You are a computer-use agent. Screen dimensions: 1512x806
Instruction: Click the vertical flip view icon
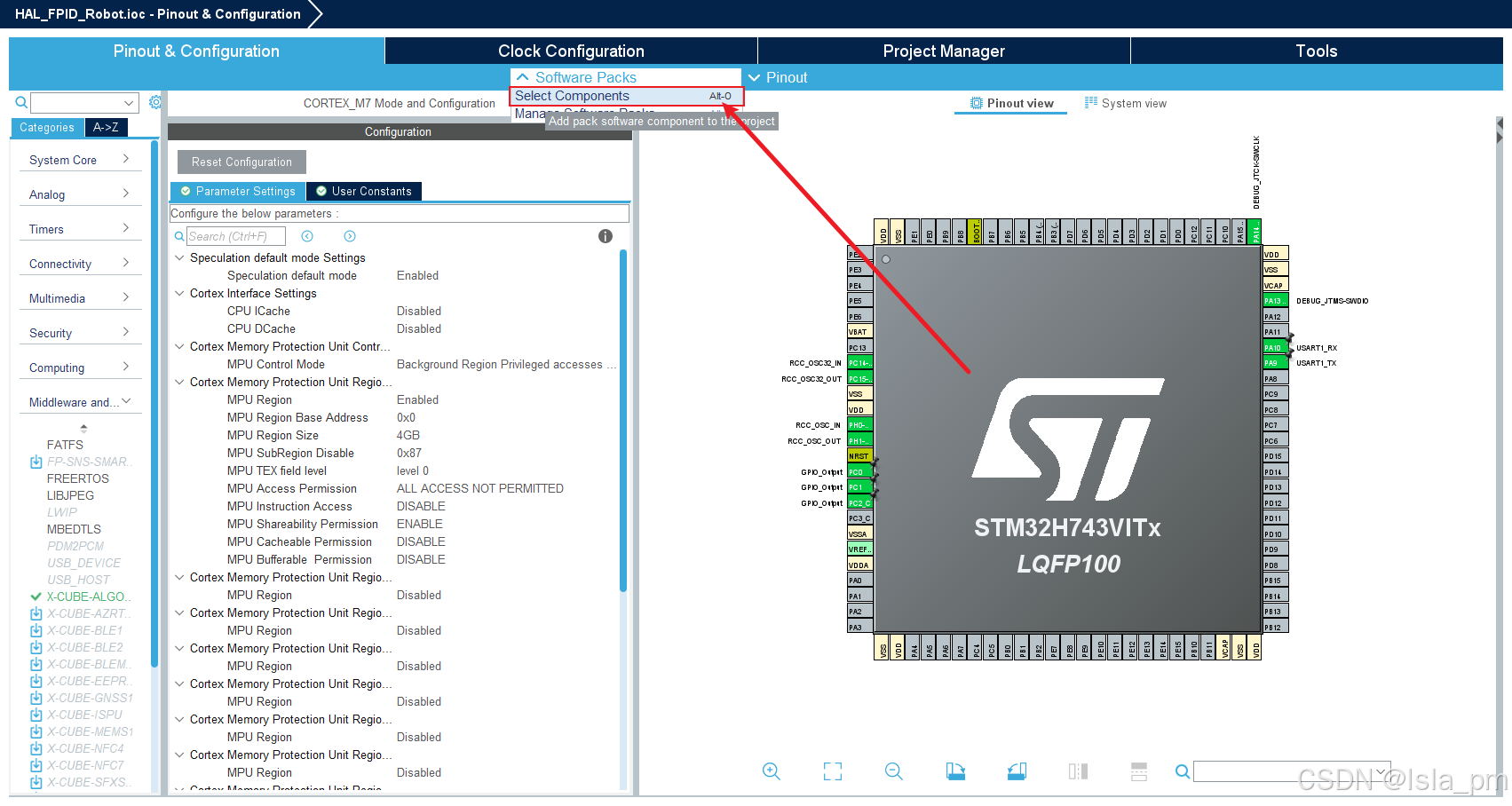click(1139, 771)
